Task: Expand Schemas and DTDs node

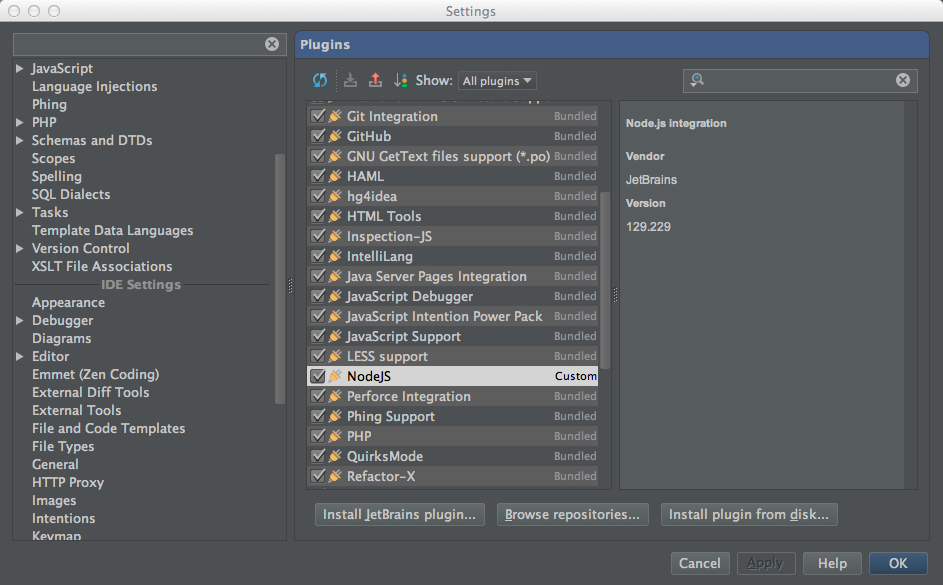Action: (19, 141)
